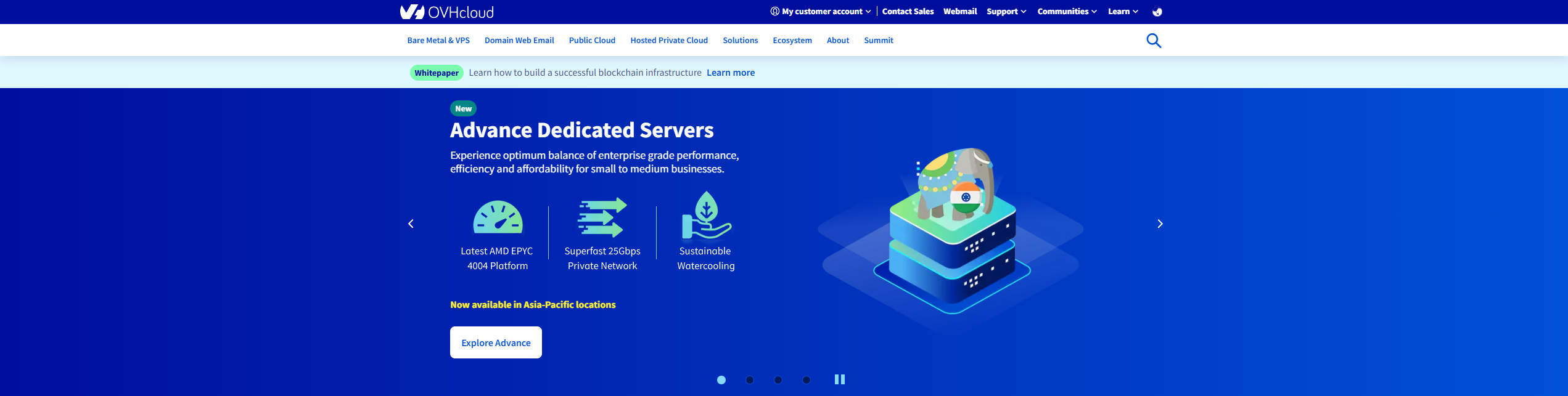Open the Domain Web Email menu
This screenshot has height=396, width=1568.
click(x=519, y=41)
